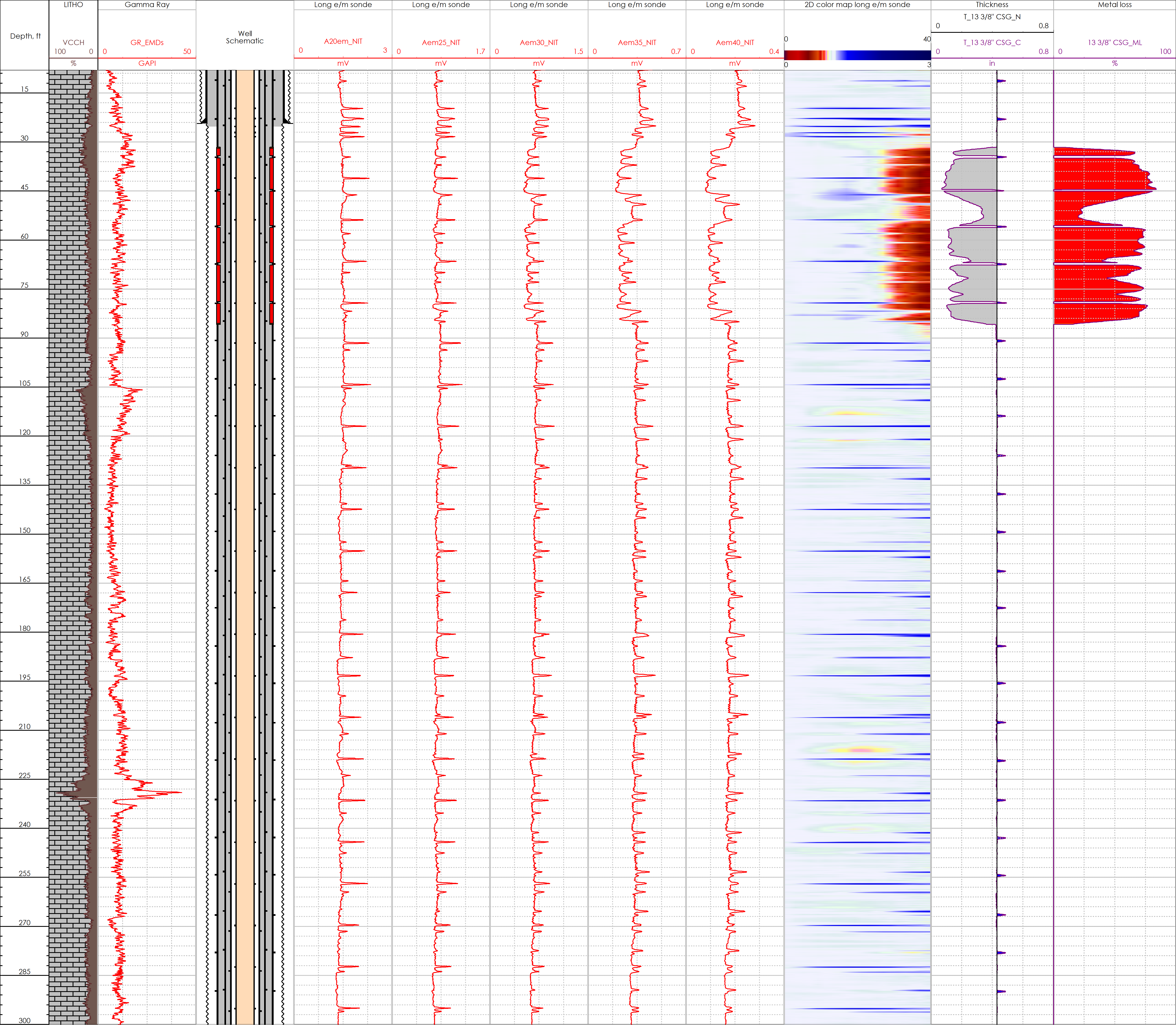1176x1025 pixels.
Task: Click the color scale bar of 2D map
Action: coord(857,55)
